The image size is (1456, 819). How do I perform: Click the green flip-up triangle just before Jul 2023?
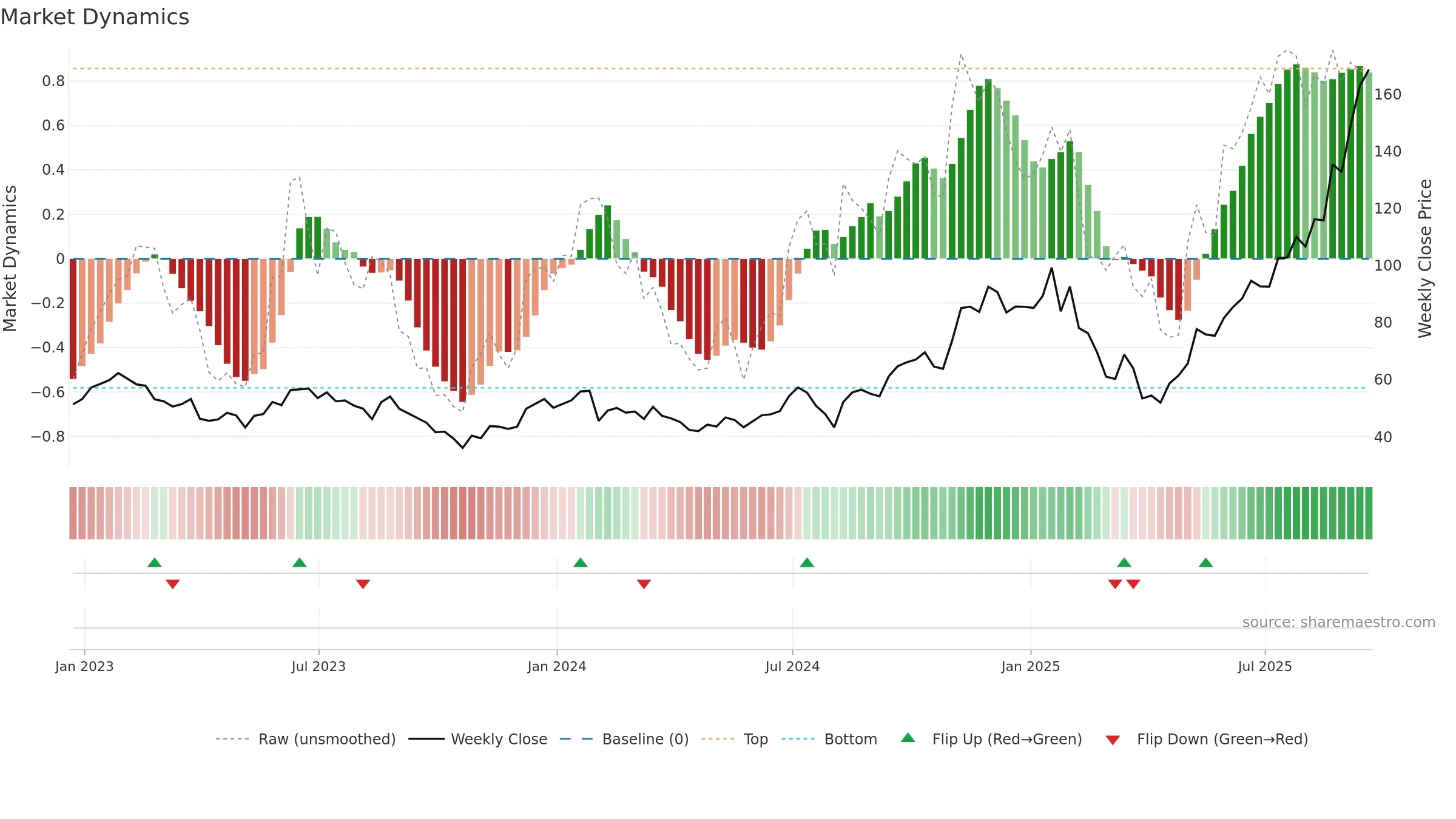coord(300,562)
